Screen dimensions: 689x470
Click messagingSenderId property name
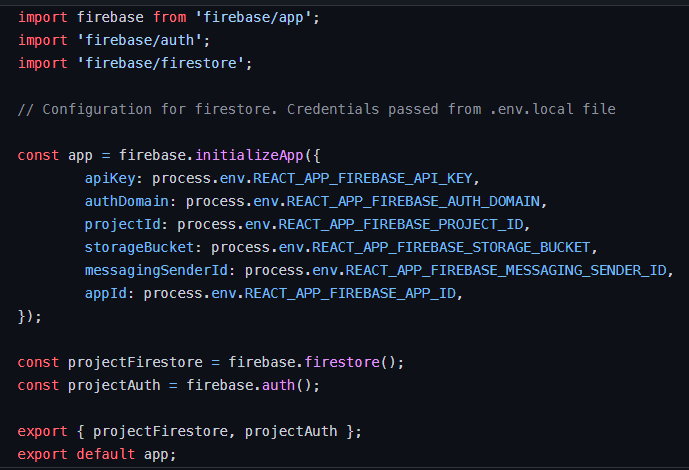[x=156, y=271]
